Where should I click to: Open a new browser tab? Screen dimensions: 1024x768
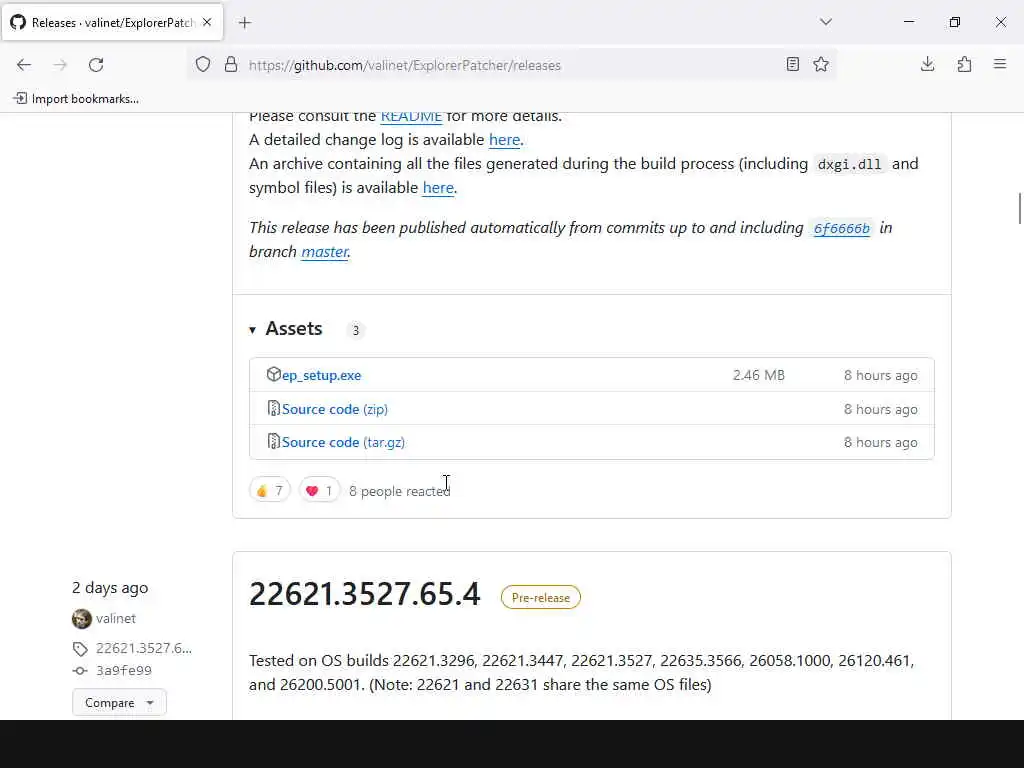pyautogui.click(x=245, y=23)
